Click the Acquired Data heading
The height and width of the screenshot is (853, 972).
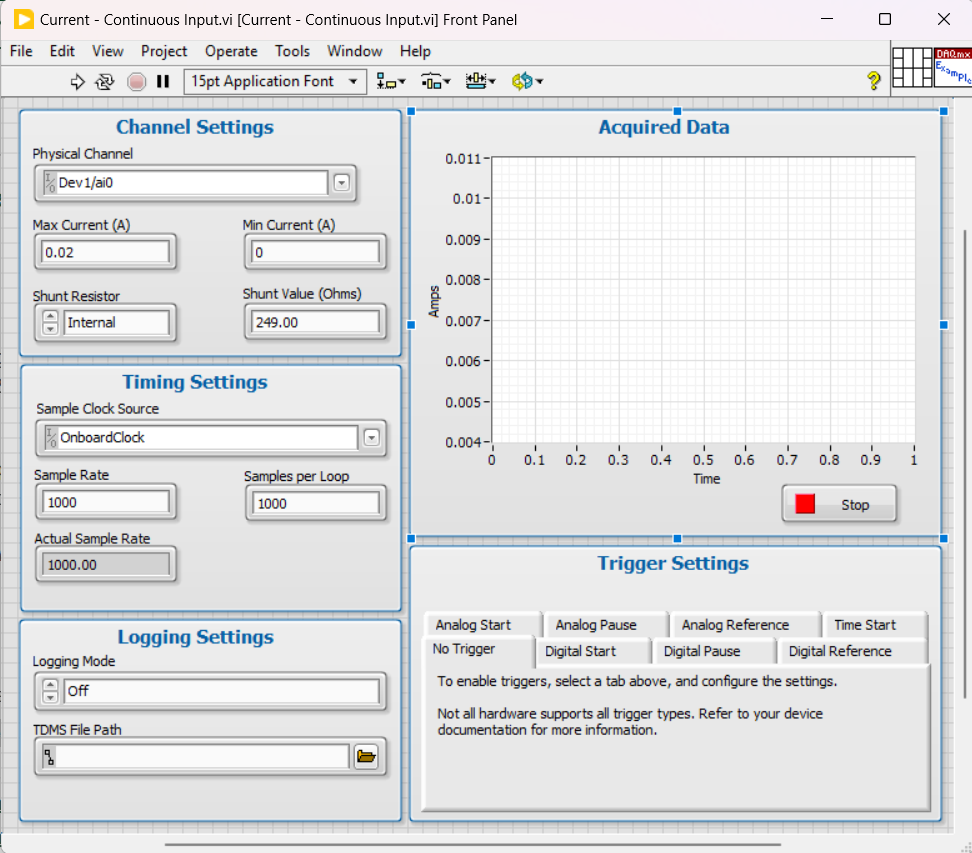coord(664,127)
